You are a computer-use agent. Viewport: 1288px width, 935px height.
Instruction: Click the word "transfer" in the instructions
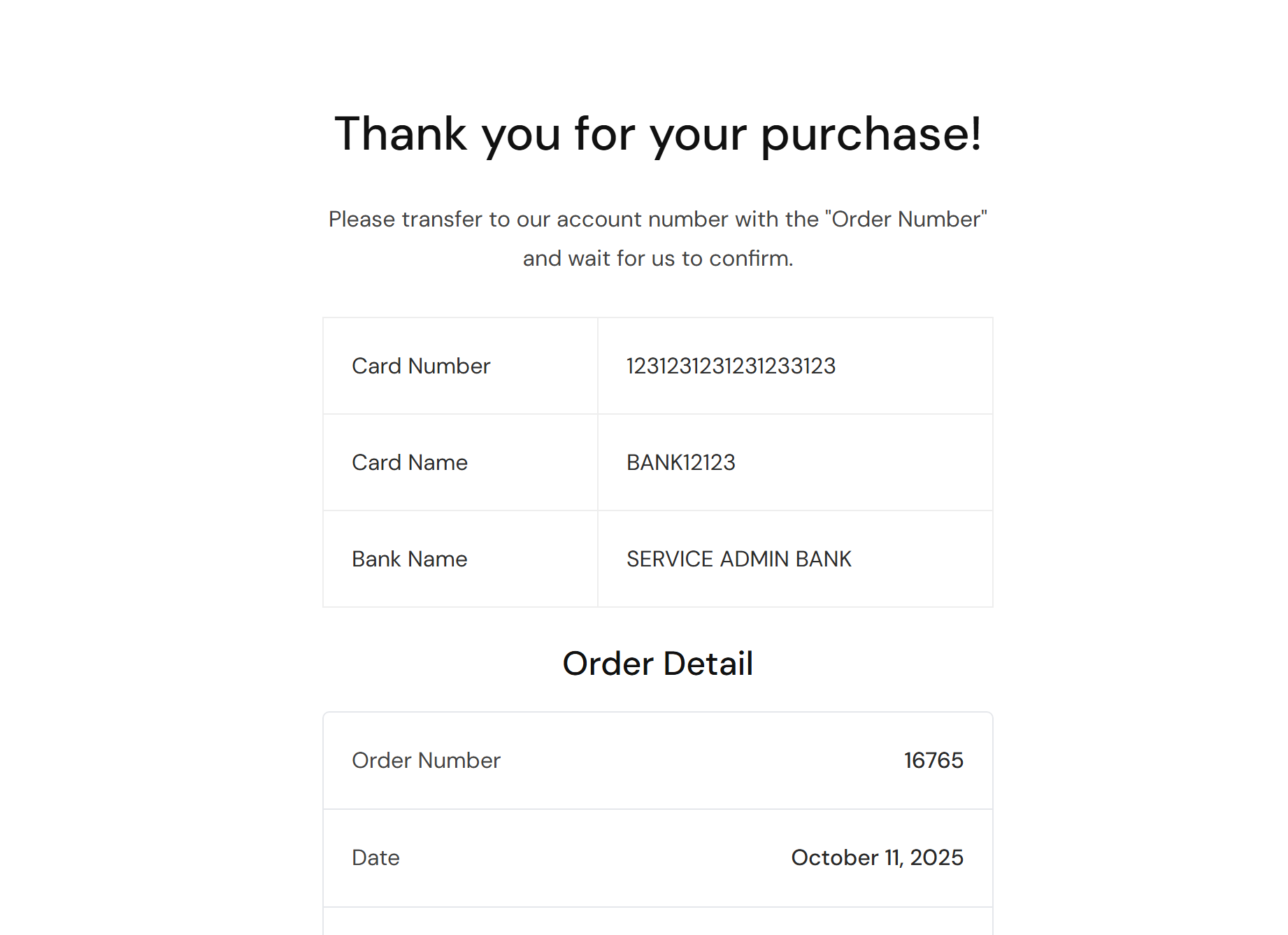443,219
